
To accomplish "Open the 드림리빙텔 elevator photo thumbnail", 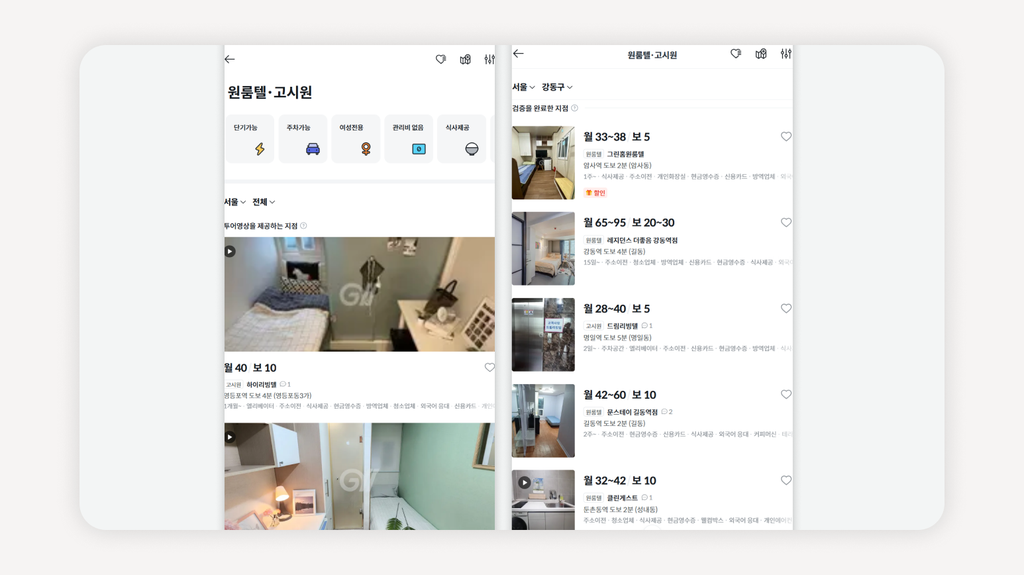I will [x=543, y=335].
